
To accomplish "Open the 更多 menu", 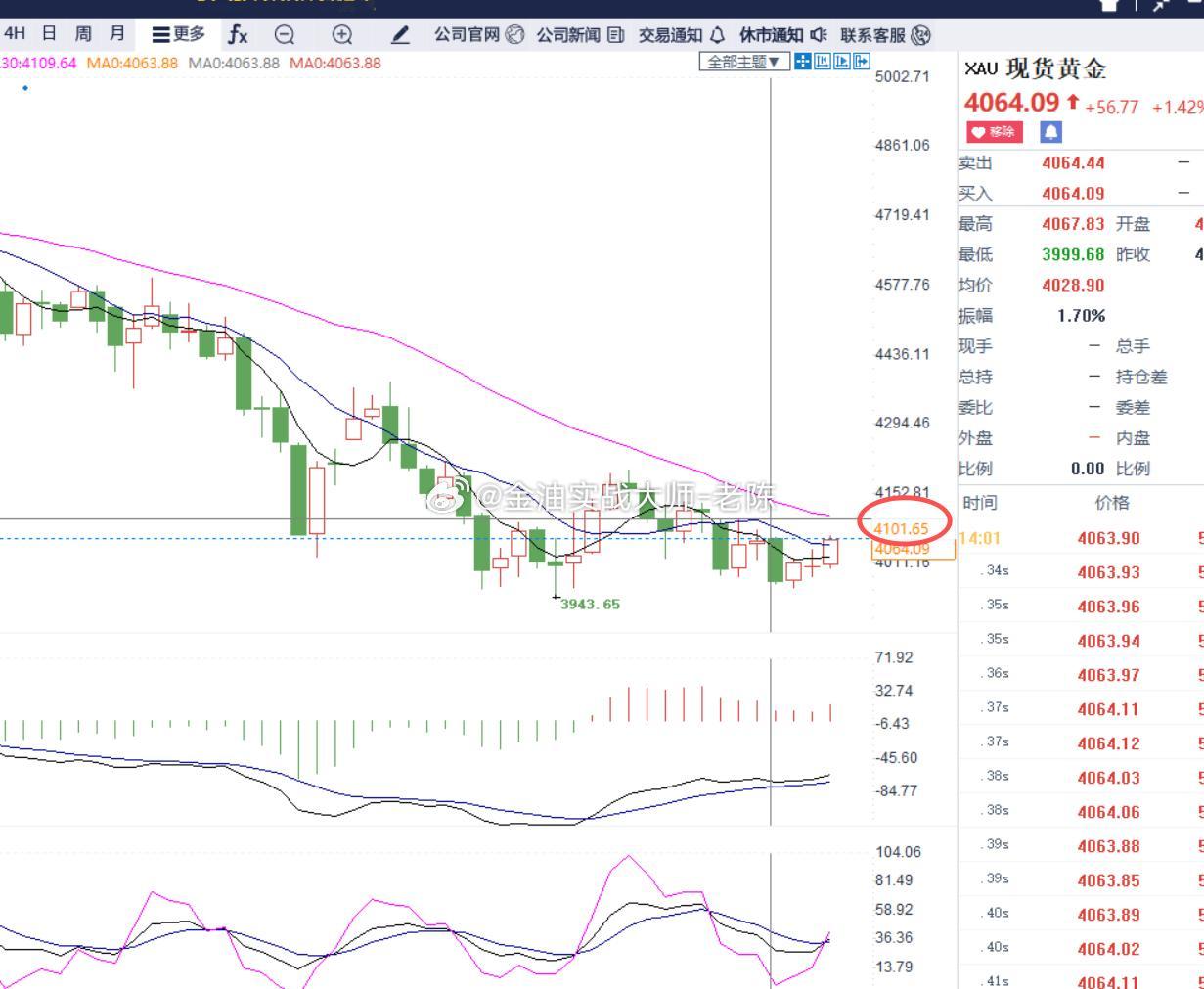I will (x=179, y=34).
